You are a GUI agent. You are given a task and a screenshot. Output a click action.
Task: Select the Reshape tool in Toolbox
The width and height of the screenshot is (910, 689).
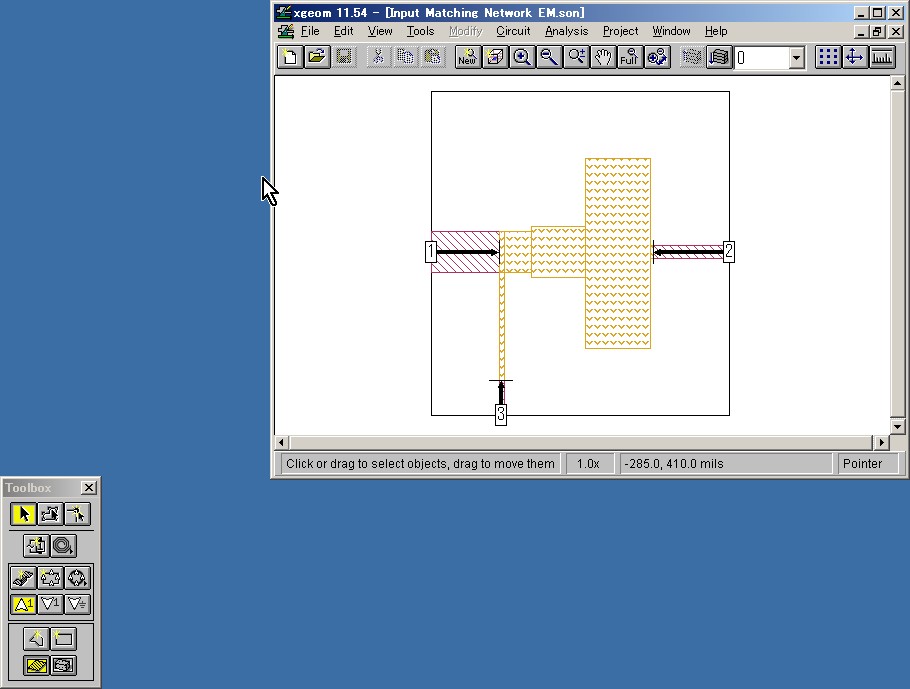[x=50, y=514]
